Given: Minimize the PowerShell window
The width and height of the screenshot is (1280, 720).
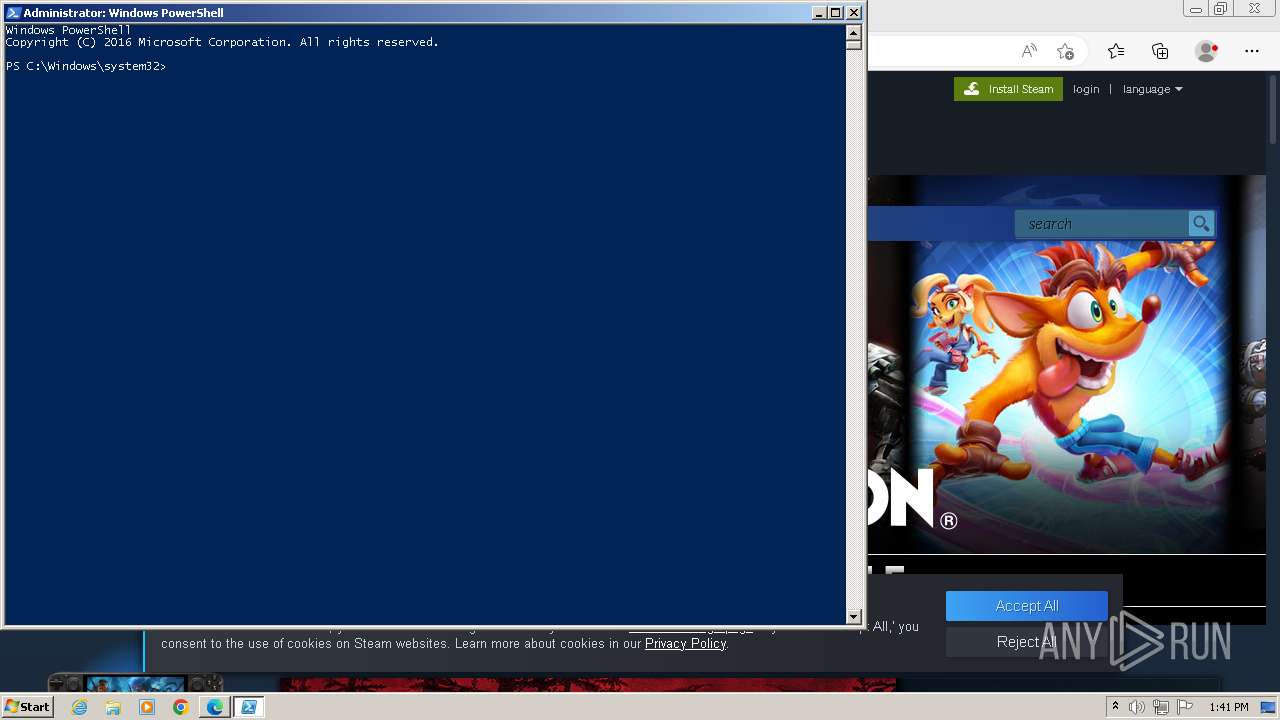Looking at the screenshot, I should tap(818, 13).
